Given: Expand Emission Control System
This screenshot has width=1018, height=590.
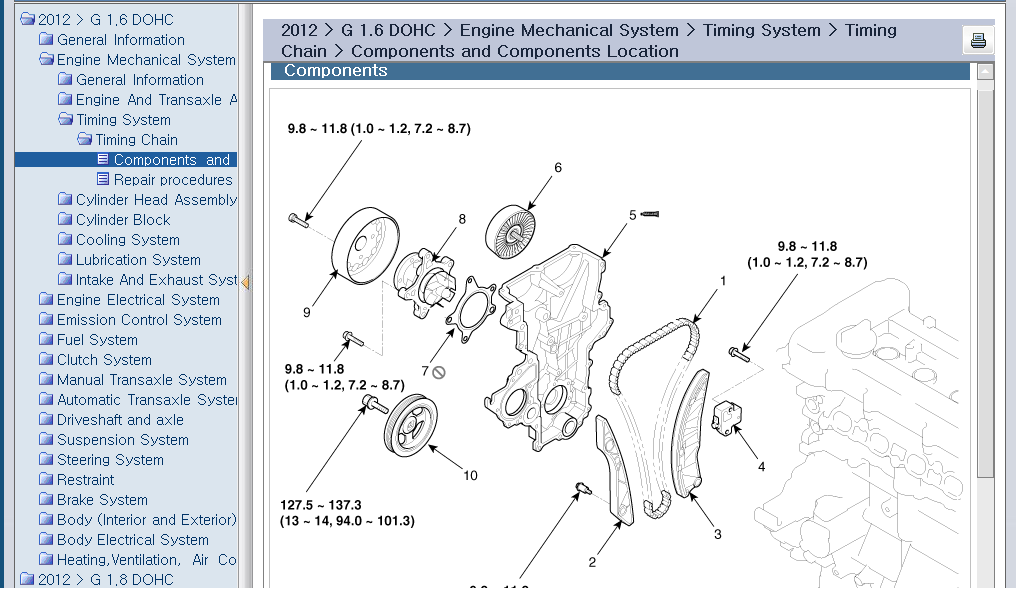Looking at the screenshot, I should (139, 320).
